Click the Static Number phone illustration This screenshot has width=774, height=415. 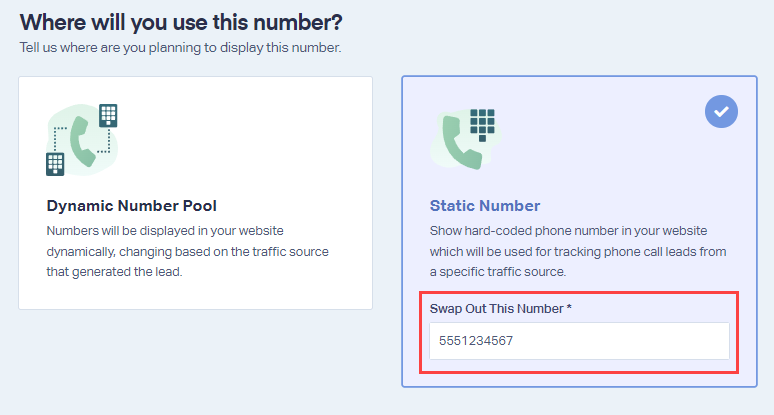click(x=465, y=139)
